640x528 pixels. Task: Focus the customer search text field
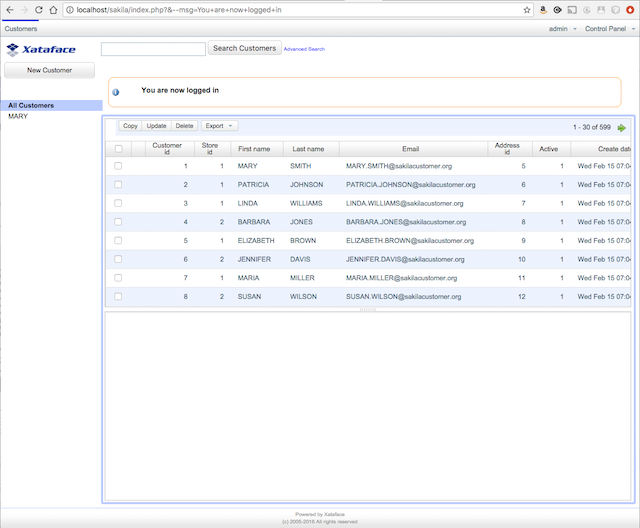[x=153, y=48]
